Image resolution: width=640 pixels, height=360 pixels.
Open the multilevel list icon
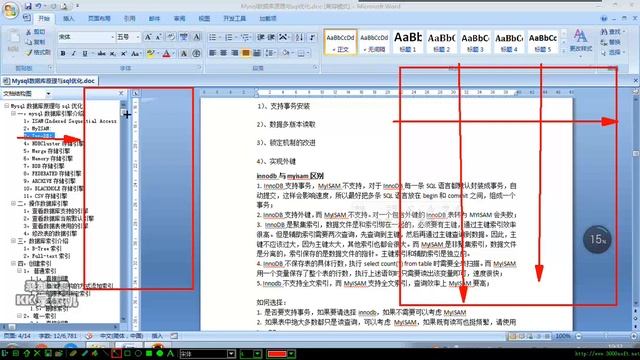click(x=245, y=37)
